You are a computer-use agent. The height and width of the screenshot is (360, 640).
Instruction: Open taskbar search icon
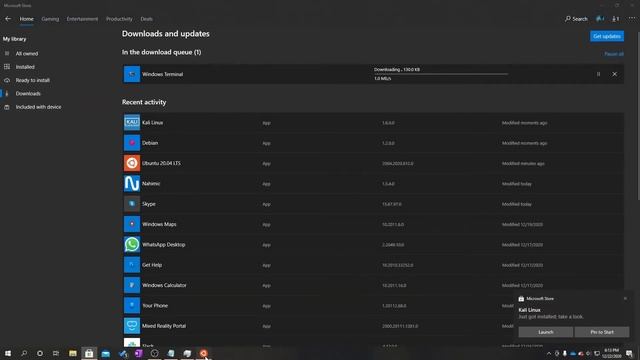pyautogui.click(x=24, y=353)
